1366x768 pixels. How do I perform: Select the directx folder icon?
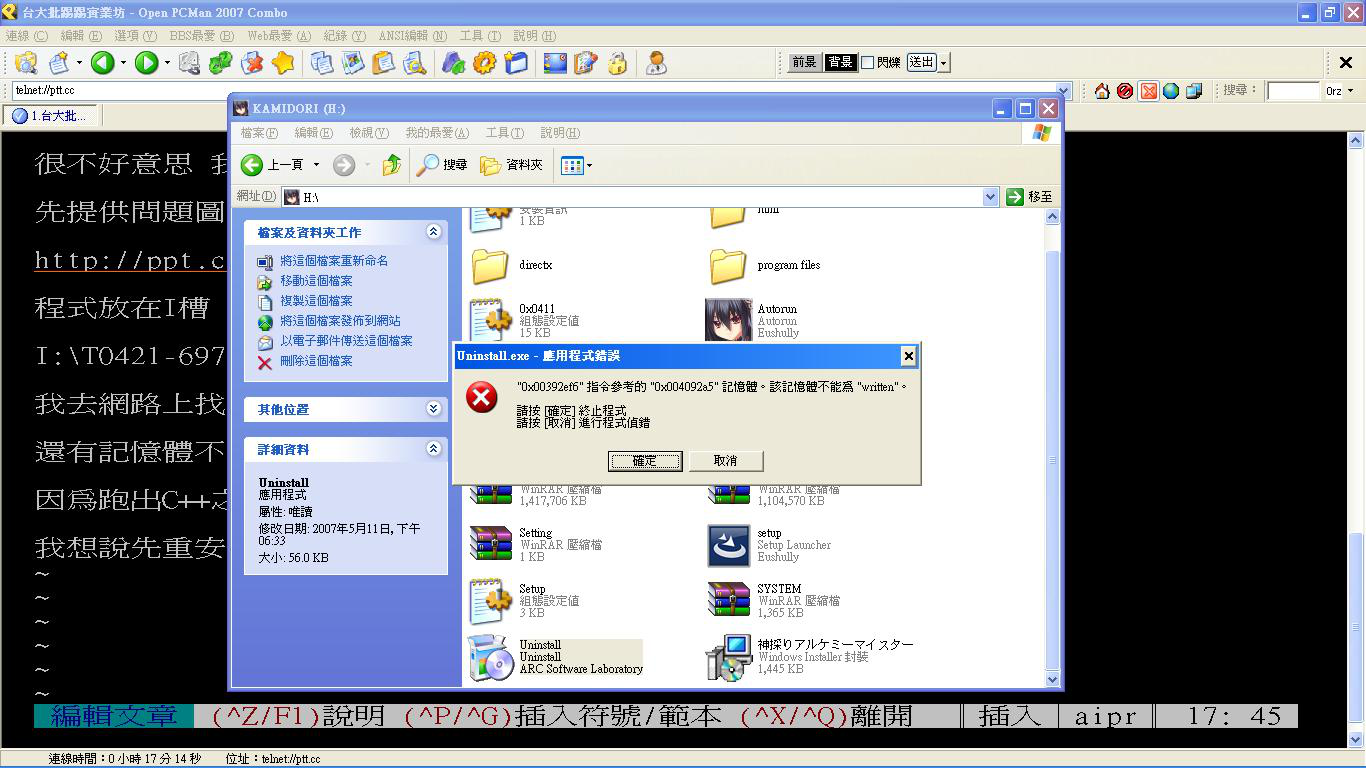[490, 266]
